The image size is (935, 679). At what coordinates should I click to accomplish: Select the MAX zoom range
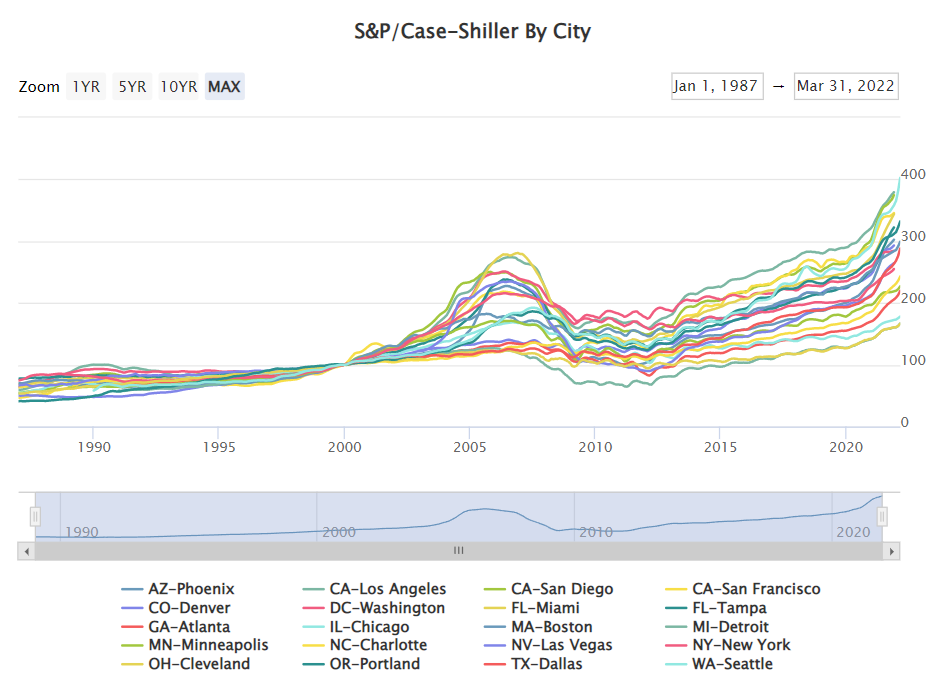tap(224, 86)
